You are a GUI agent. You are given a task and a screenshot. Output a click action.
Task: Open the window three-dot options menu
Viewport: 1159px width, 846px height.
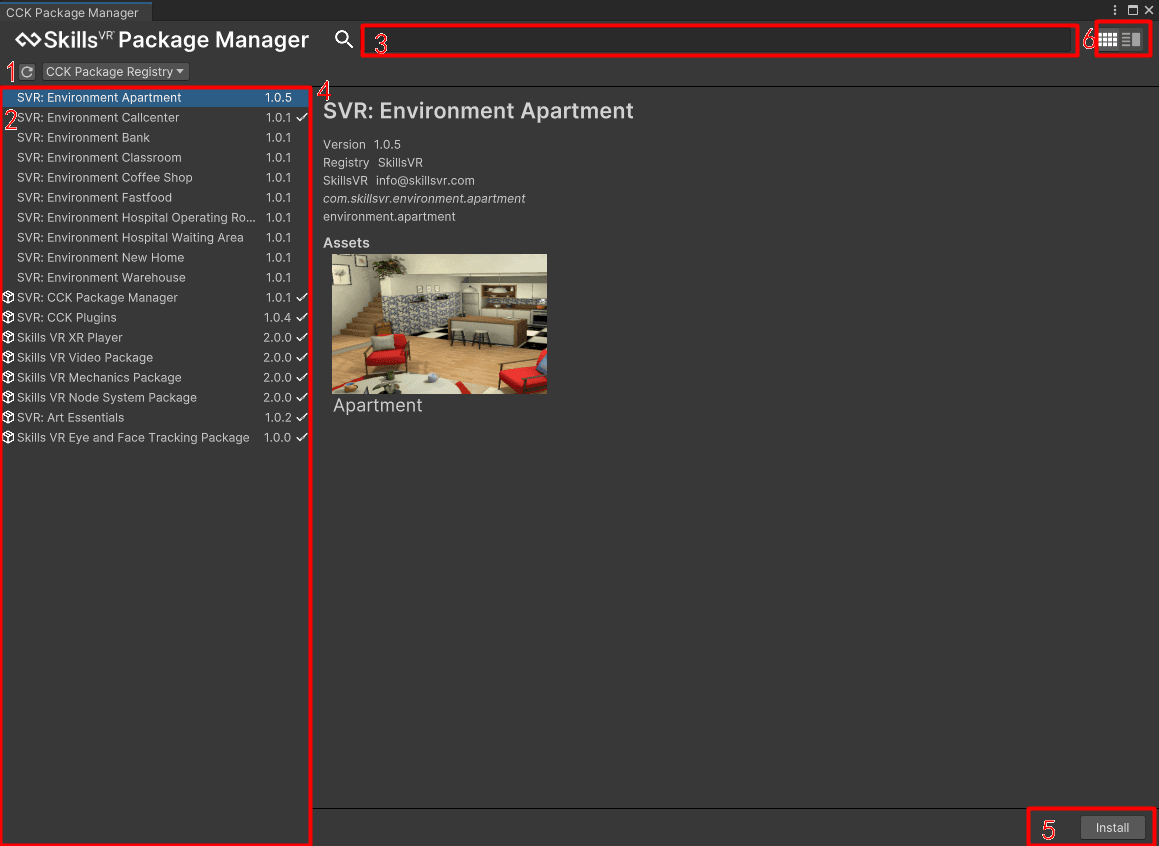pyautogui.click(x=1115, y=10)
